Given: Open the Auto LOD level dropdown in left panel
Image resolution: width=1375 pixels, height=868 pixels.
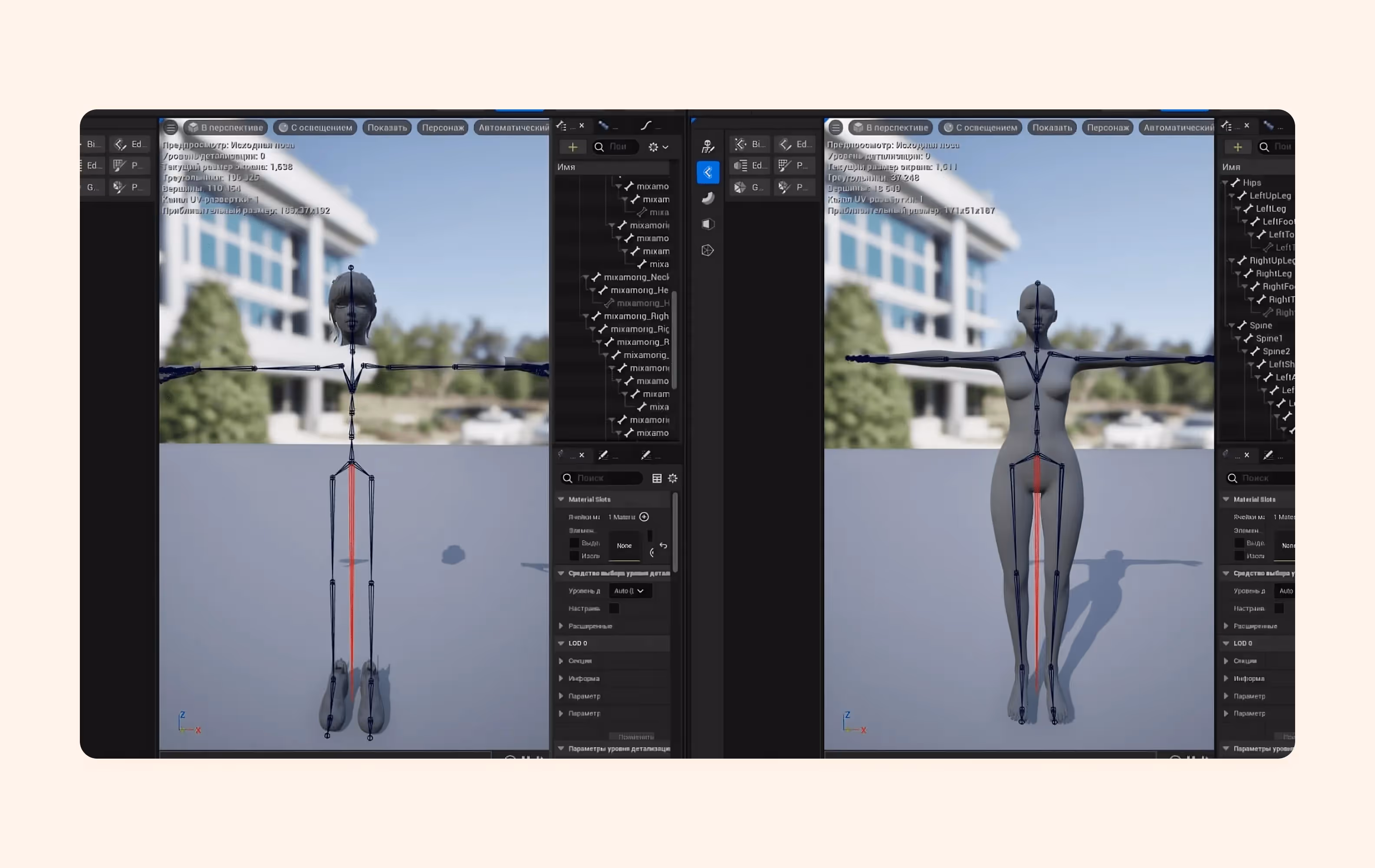Looking at the screenshot, I should pos(630,591).
